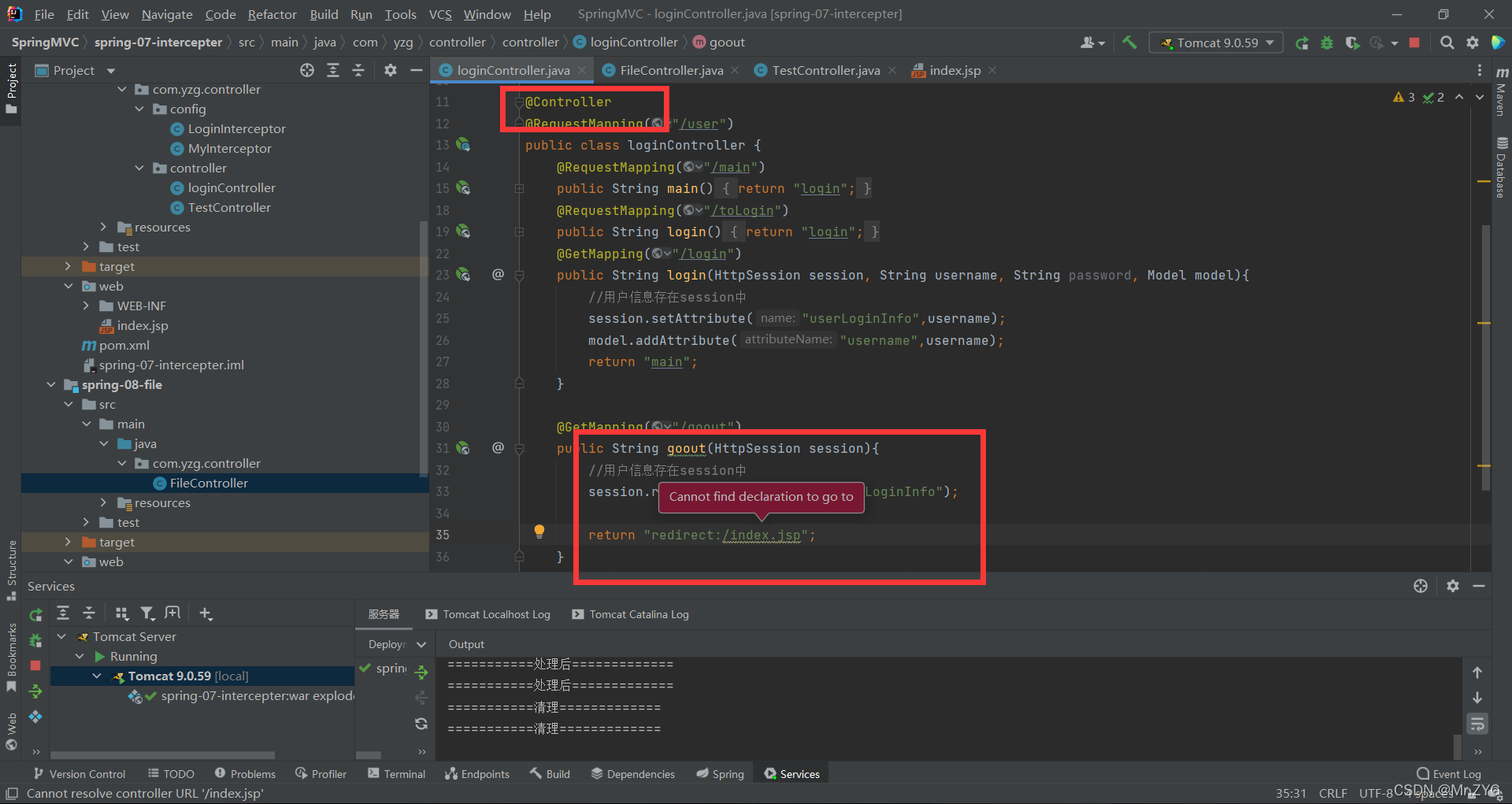Viewport: 1512px width, 804px height.
Task: Open the Version Control tool window
Action: click(79, 774)
